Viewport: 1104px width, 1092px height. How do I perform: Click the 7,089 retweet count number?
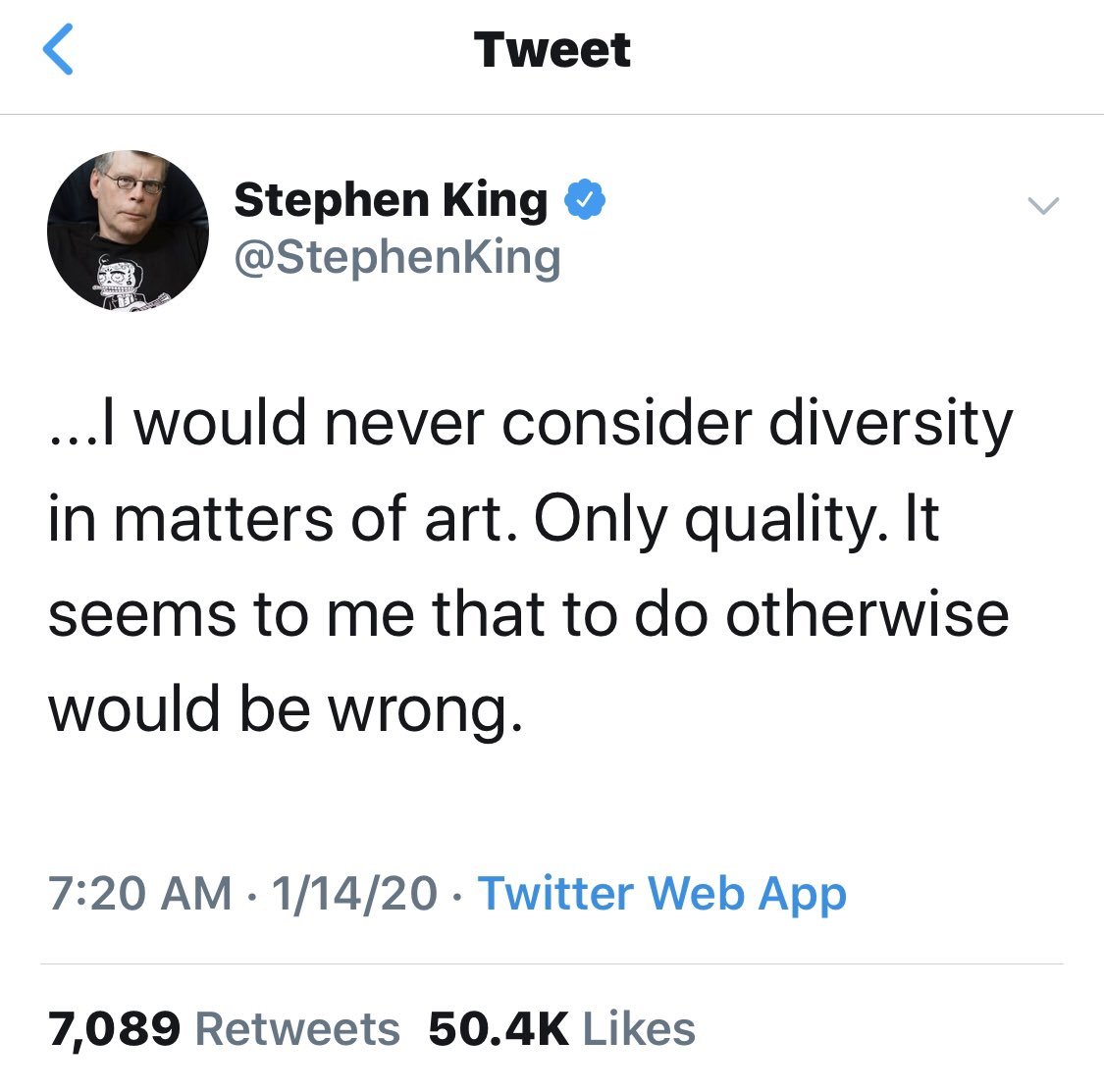114,1029
